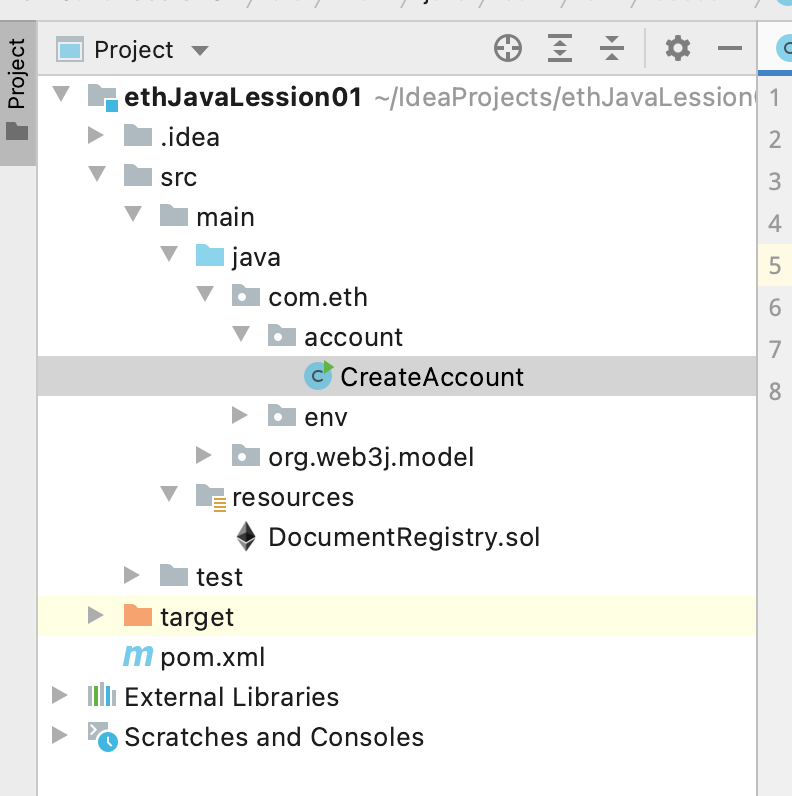Expand the .idea folder
This screenshot has height=796, width=792.
pos(96,136)
